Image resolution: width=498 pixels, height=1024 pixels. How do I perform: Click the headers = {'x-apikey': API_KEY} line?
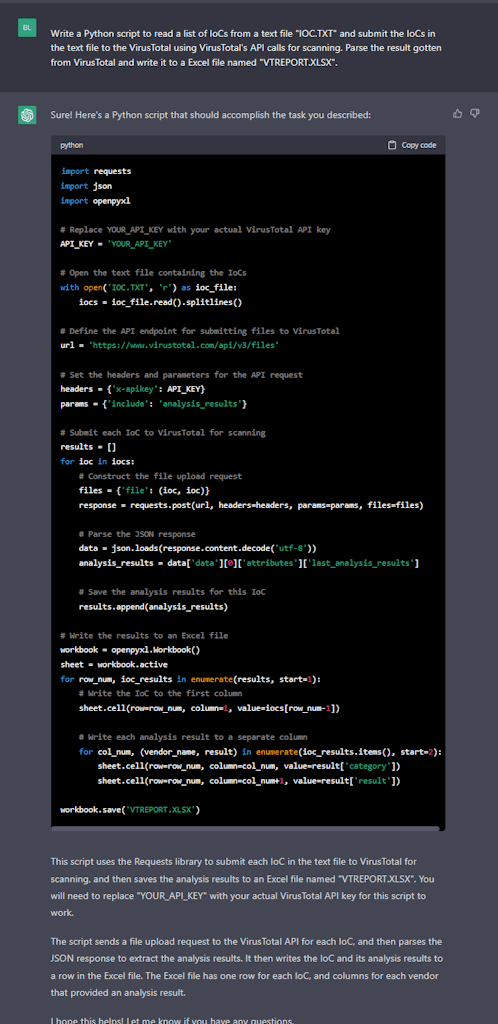tap(133, 389)
